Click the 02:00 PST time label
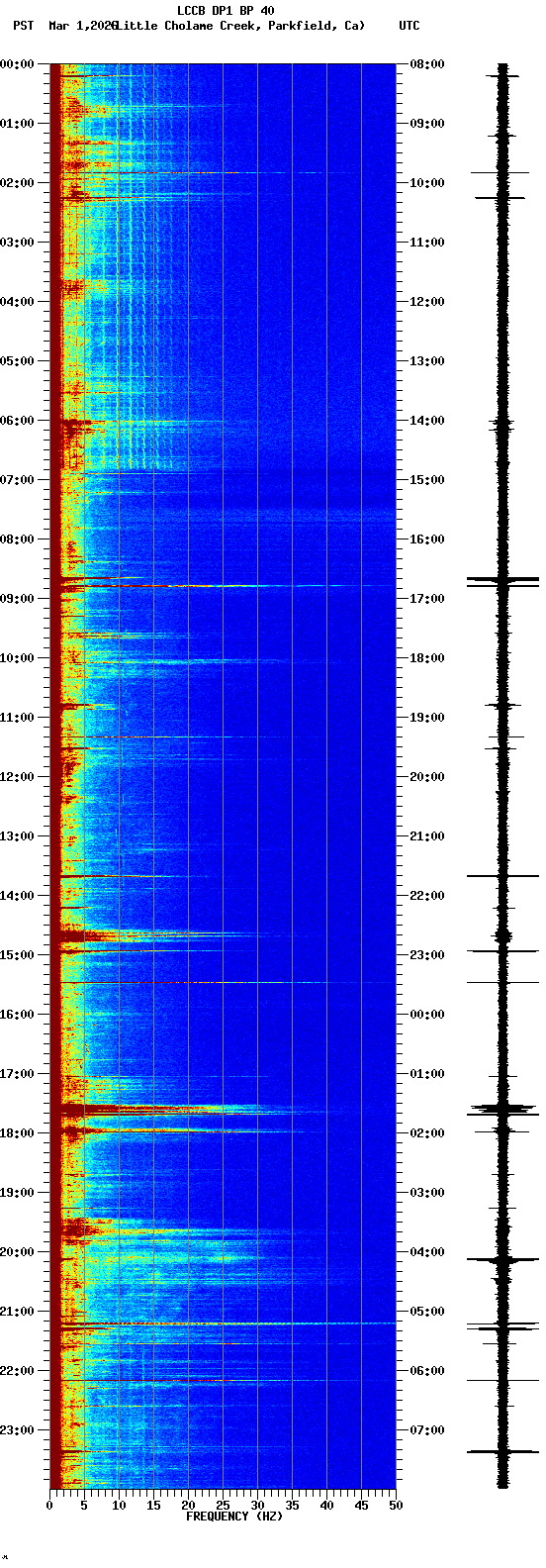This screenshot has width=546, height=1568. pos(17,183)
